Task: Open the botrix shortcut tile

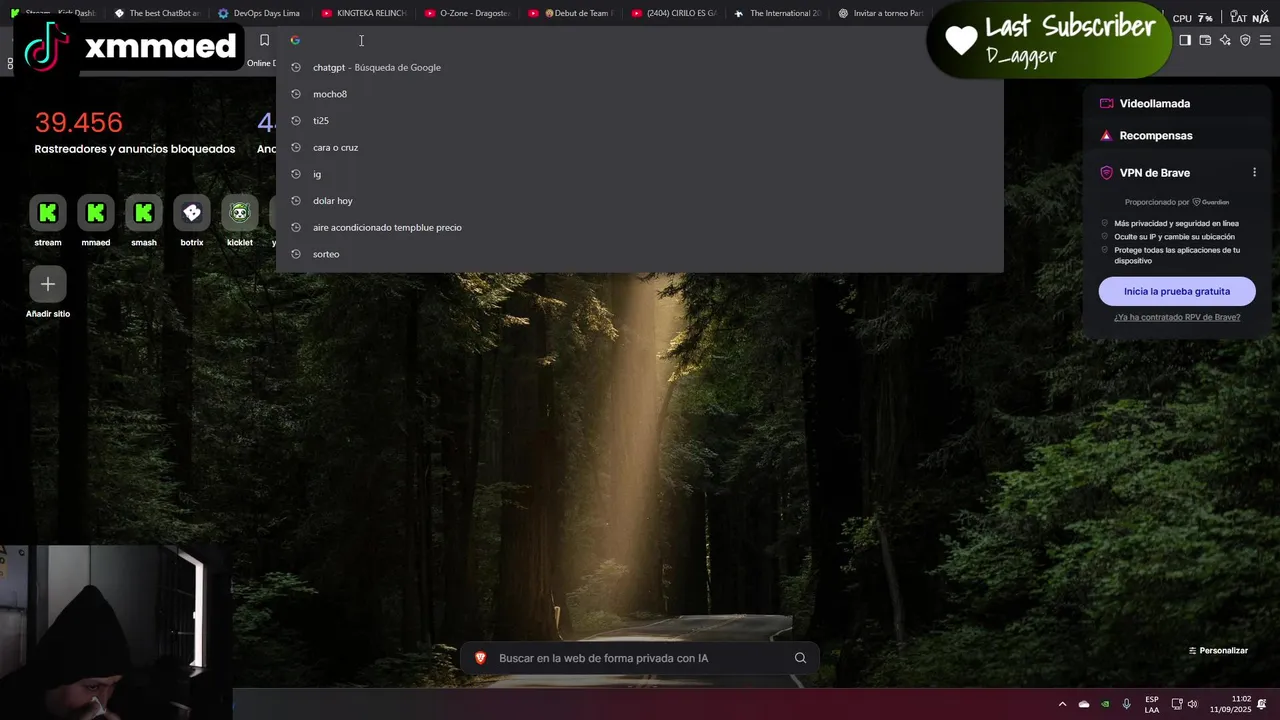Action: pyautogui.click(x=192, y=213)
